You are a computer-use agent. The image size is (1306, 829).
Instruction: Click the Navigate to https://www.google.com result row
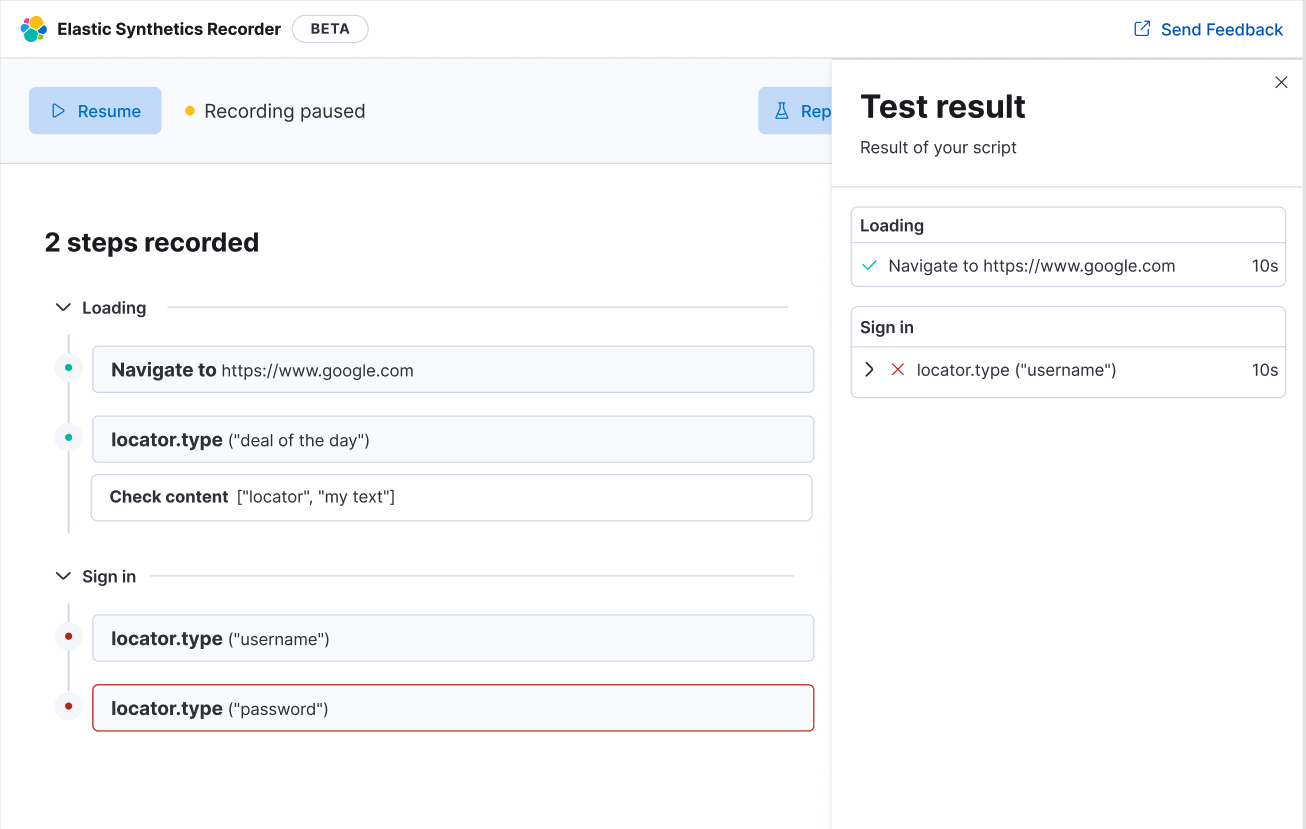1068,266
